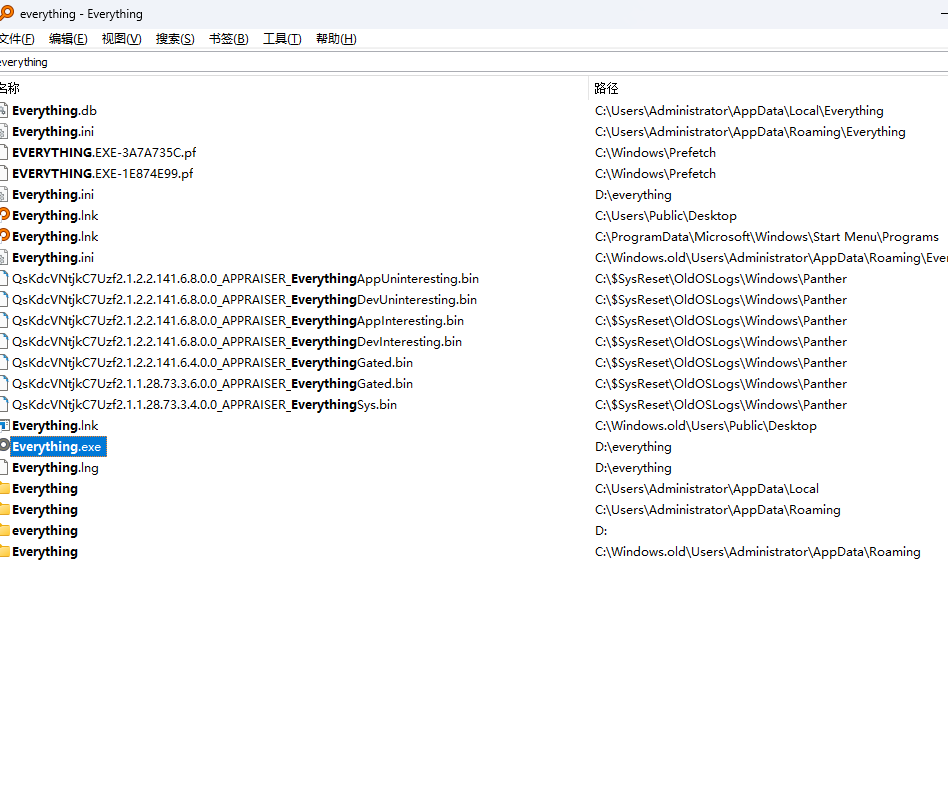948x802 pixels.
Task: Click file icon of Everything.lng
Action: [4, 468]
